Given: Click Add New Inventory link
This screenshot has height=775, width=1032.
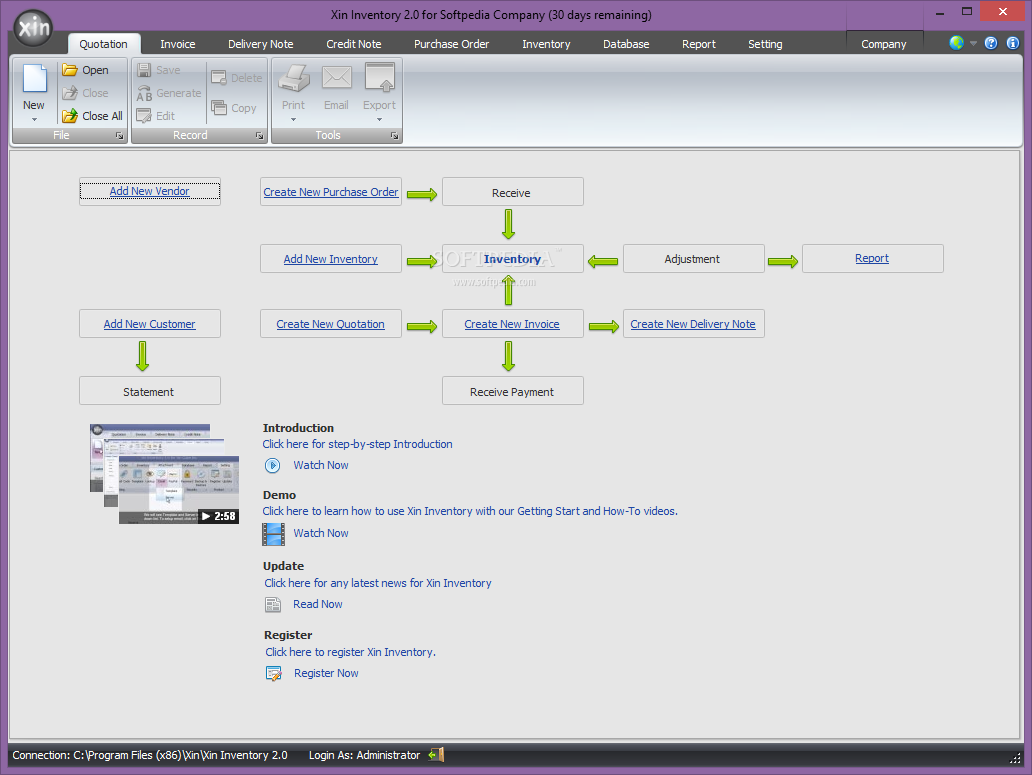Looking at the screenshot, I should (x=330, y=259).
